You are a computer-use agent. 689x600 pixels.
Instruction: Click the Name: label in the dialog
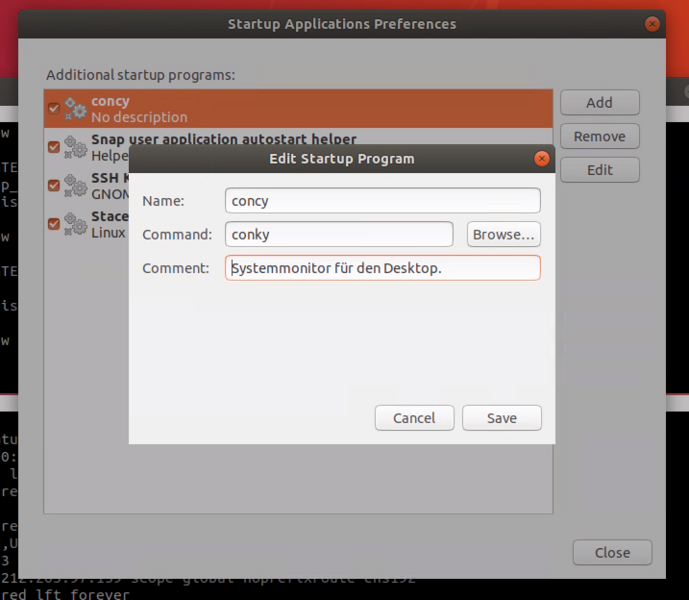pos(163,201)
